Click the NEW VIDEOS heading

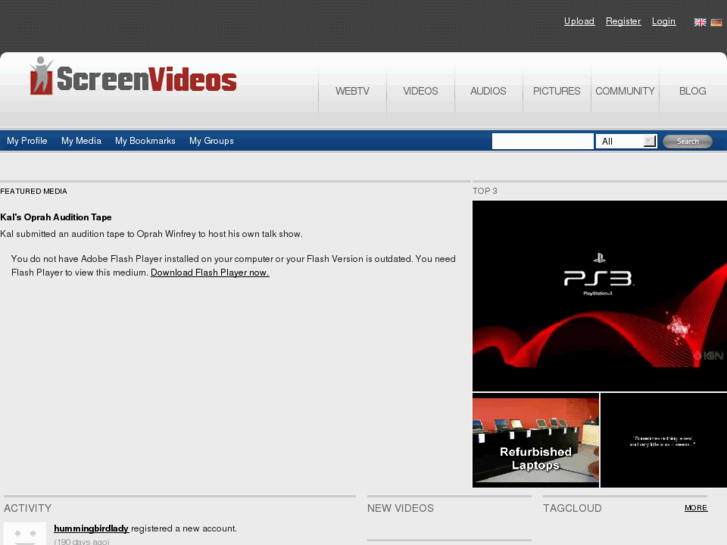tap(401, 508)
